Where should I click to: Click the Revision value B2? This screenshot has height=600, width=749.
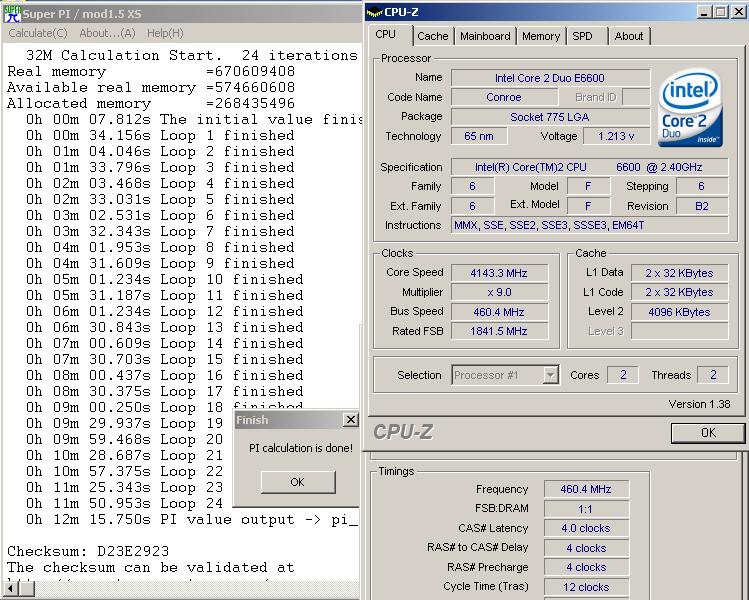point(702,206)
